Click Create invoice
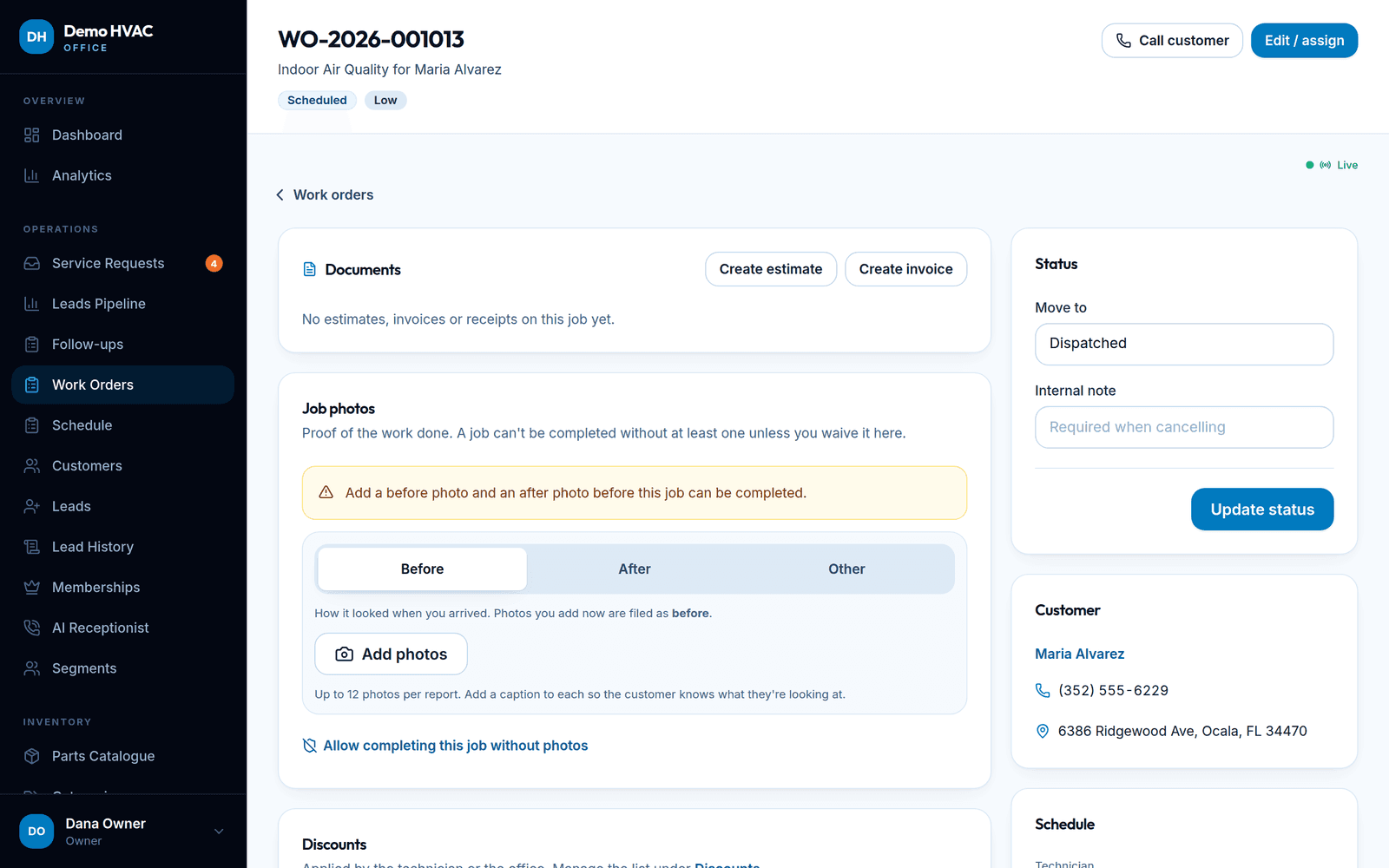 905,269
